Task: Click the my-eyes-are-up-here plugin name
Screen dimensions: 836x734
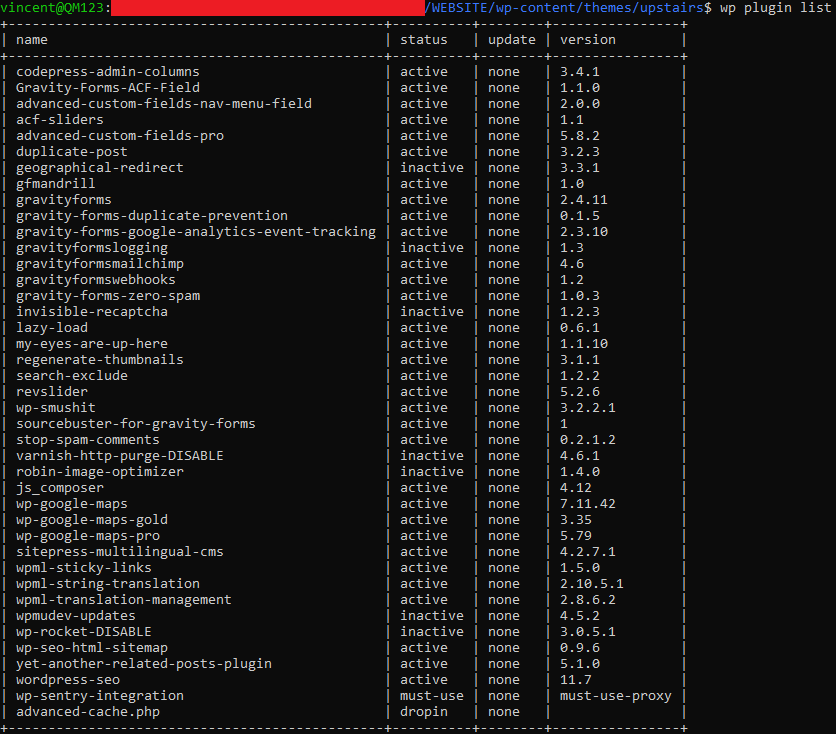Action: (92, 344)
